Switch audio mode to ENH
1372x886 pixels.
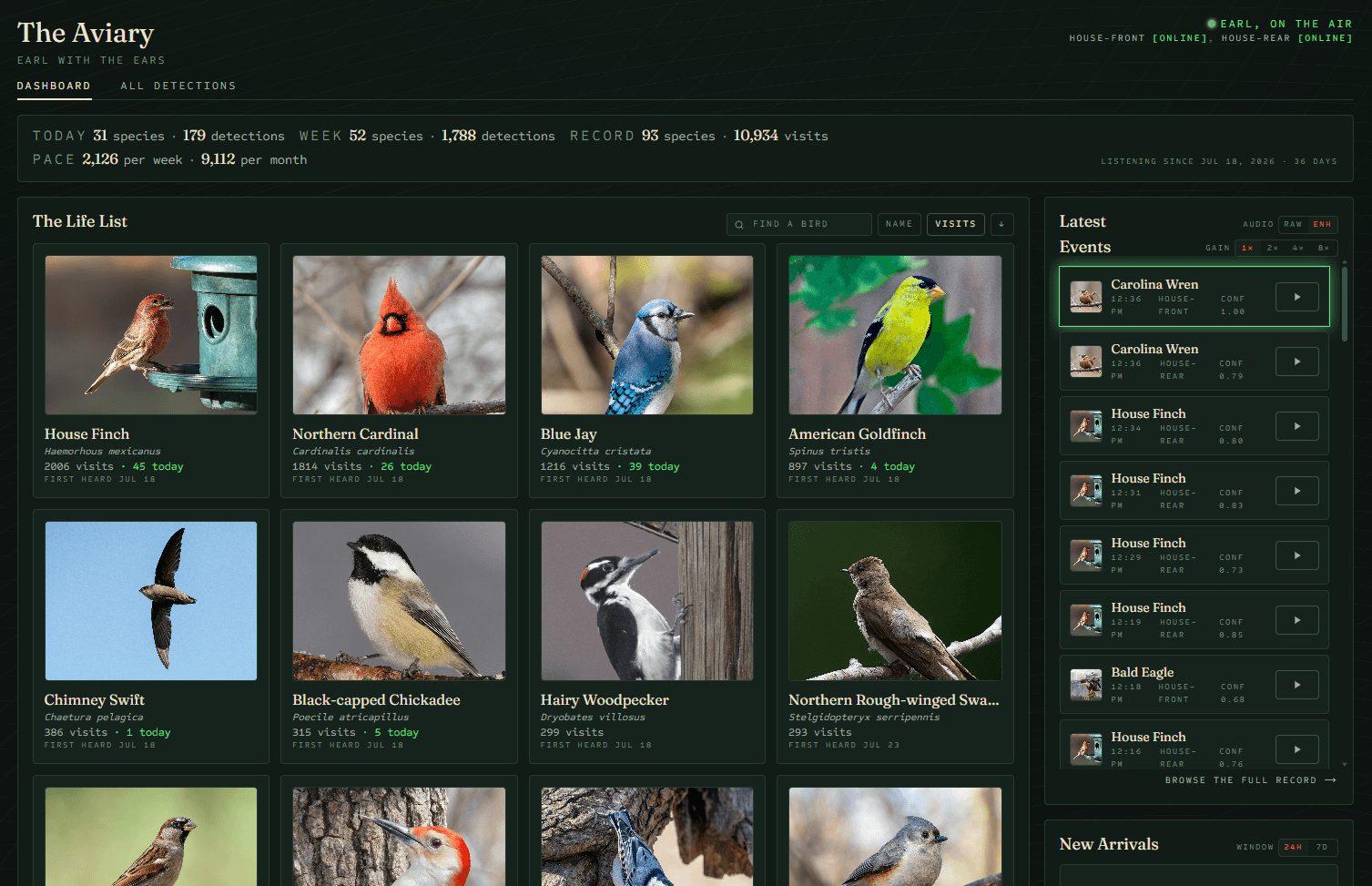(1322, 224)
